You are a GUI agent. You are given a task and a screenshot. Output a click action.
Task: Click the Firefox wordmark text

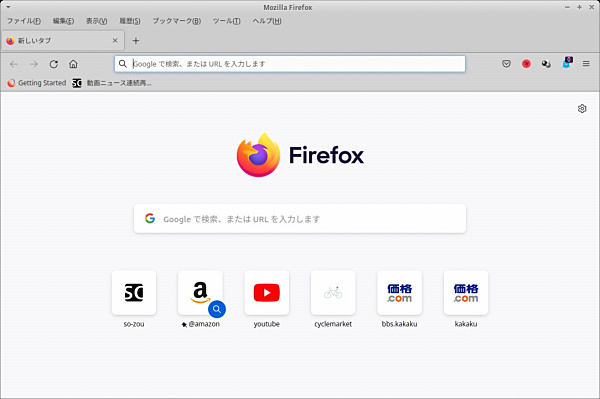click(326, 155)
